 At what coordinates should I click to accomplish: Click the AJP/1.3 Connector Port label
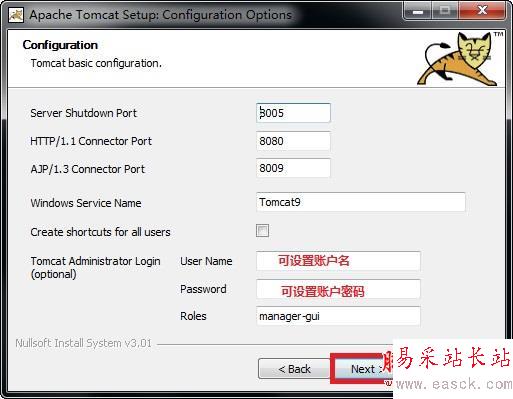pos(88,169)
